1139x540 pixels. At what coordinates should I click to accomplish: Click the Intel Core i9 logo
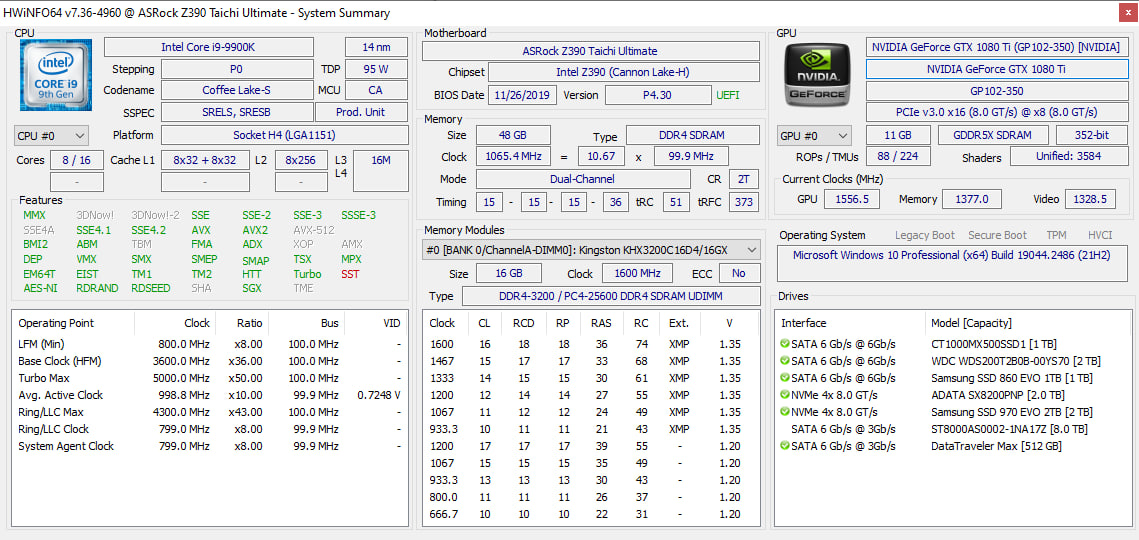click(x=56, y=76)
